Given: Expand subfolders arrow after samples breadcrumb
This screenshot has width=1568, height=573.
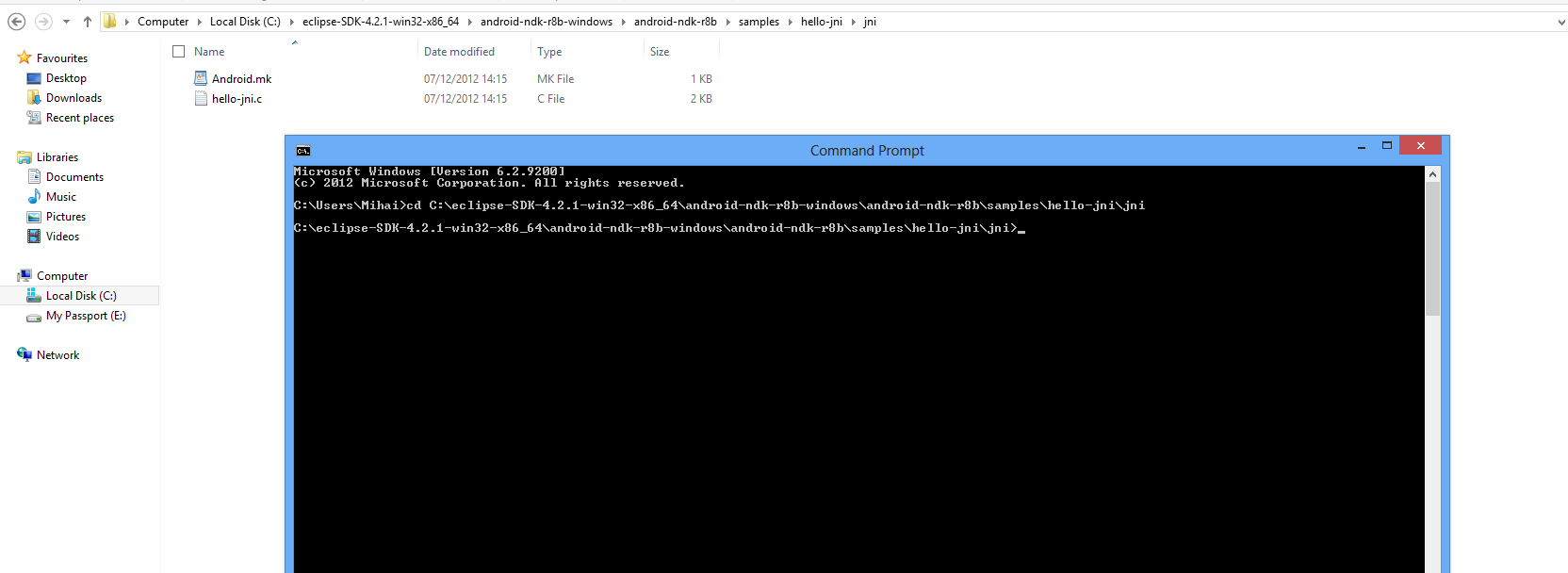Looking at the screenshot, I should (790, 22).
